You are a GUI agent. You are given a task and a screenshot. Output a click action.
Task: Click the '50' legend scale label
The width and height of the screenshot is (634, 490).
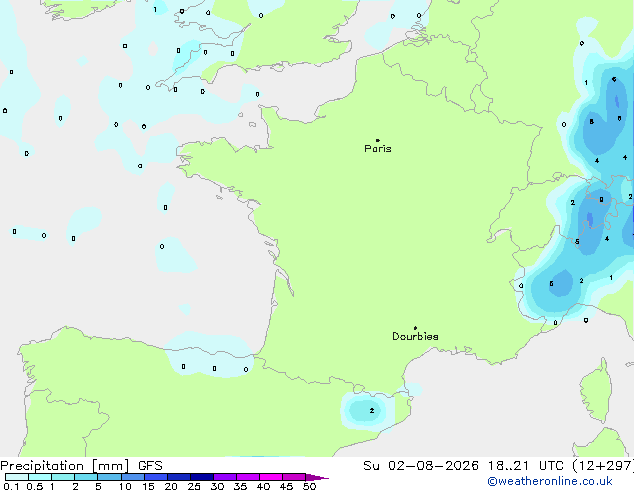click(309, 486)
